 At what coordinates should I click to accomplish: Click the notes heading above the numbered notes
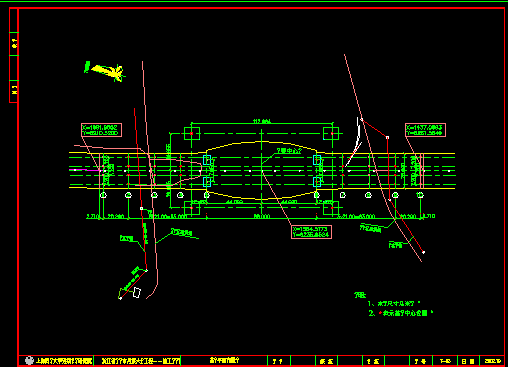pos(360,295)
